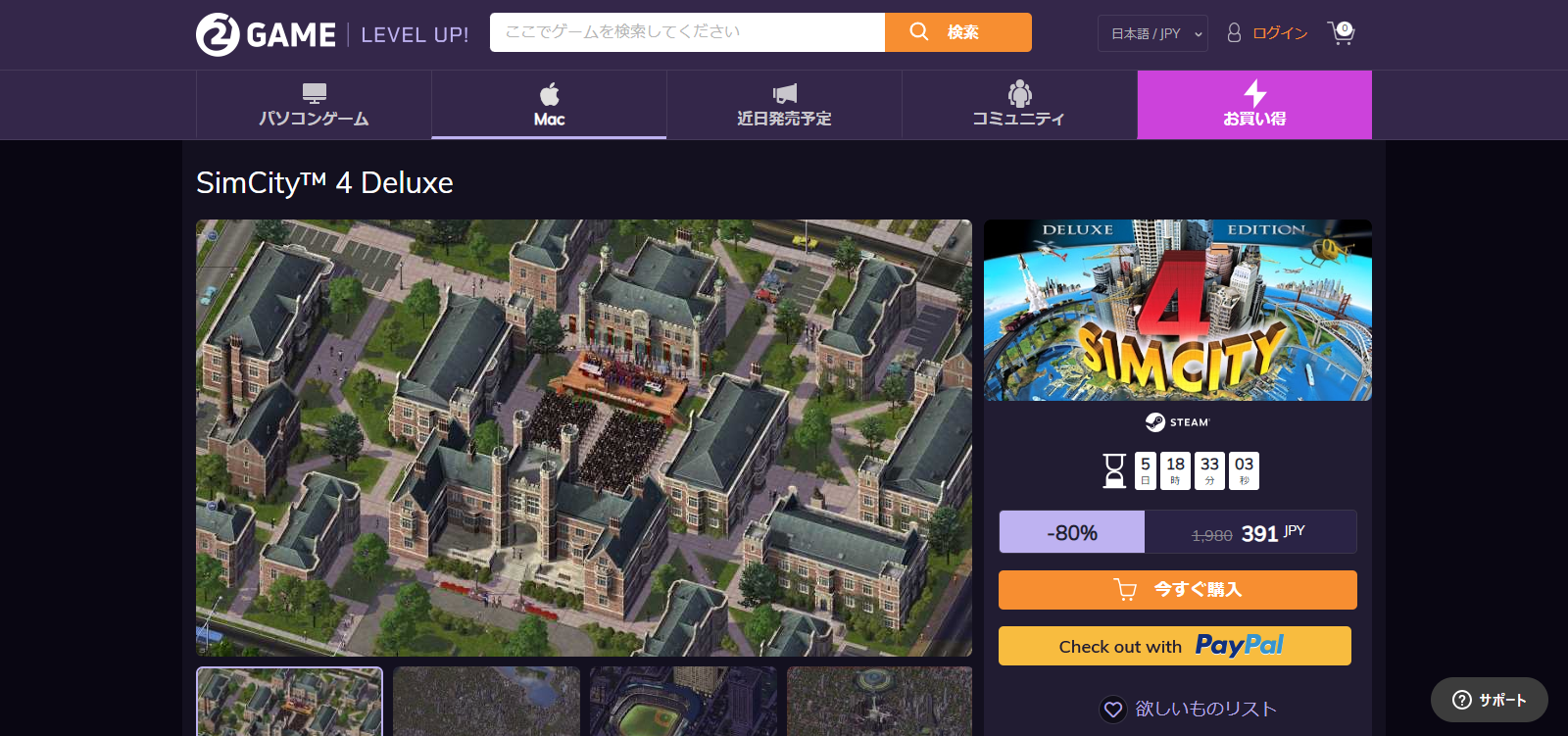Image resolution: width=1568 pixels, height=736 pixels.
Task: Click the user login profile icon
Action: click(x=1234, y=33)
